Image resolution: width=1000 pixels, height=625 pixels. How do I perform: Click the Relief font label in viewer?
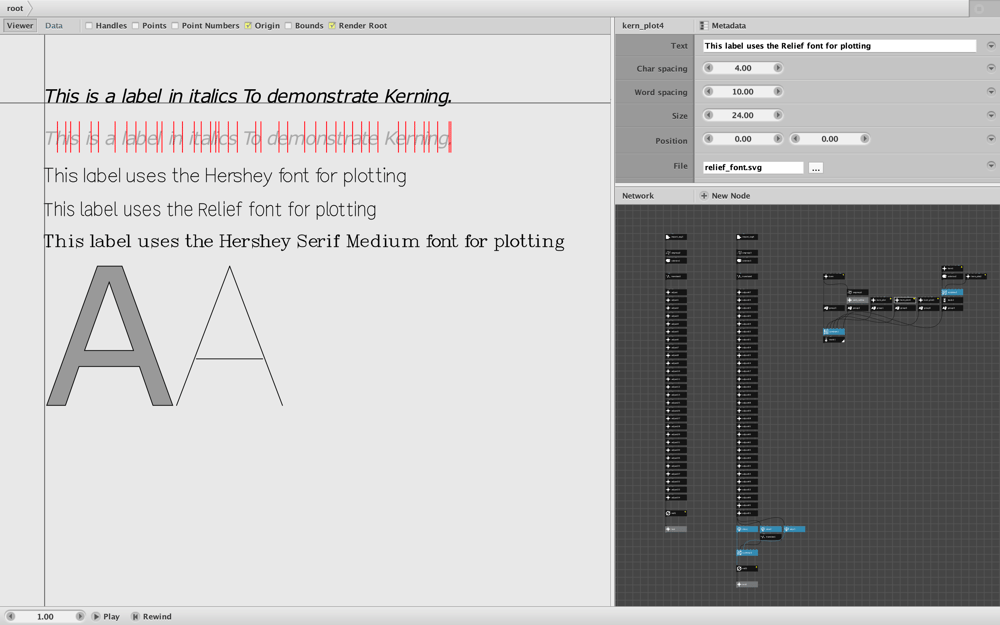point(210,210)
